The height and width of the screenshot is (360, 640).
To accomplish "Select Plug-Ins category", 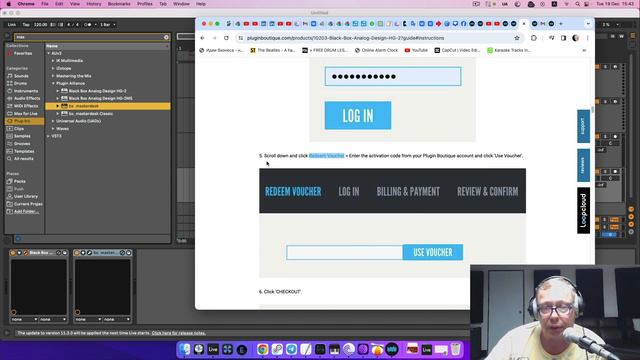I will coord(24,121).
